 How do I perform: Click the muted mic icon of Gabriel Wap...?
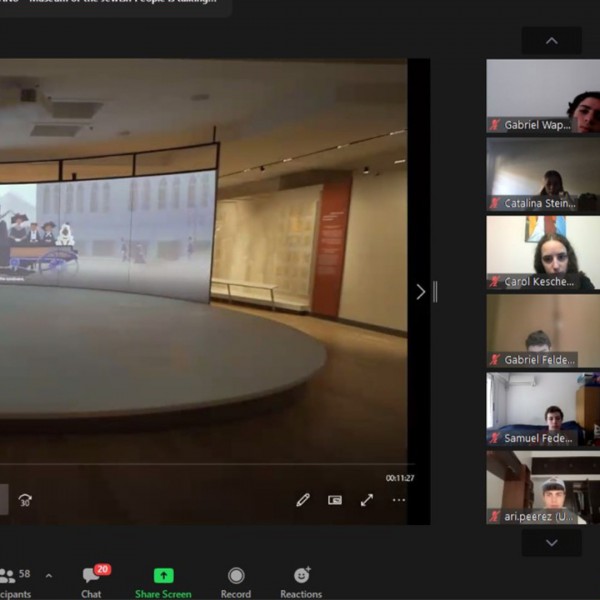point(495,125)
